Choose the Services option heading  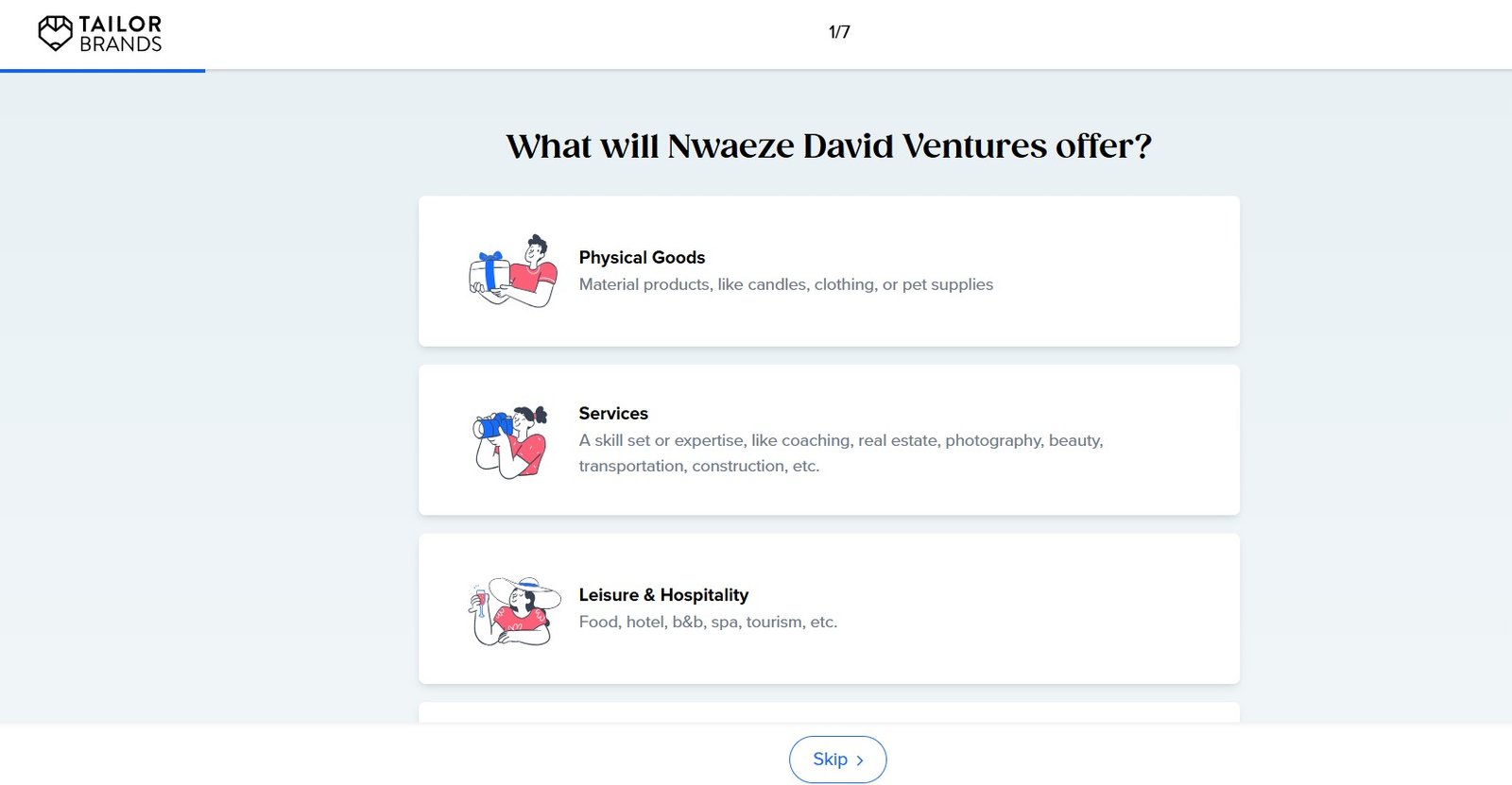pos(613,413)
